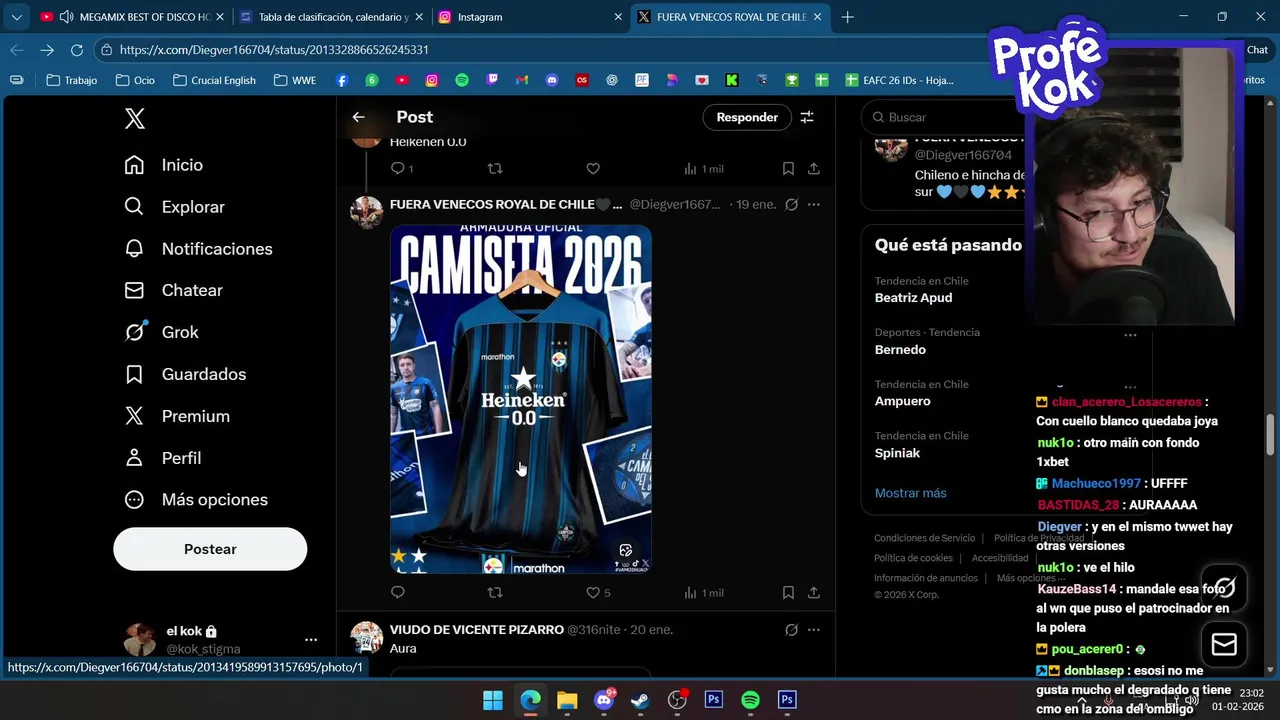1280x720 pixels.
Task: Open more menu on FUERA VENECOS post
Action: click(x=814, y=204)
